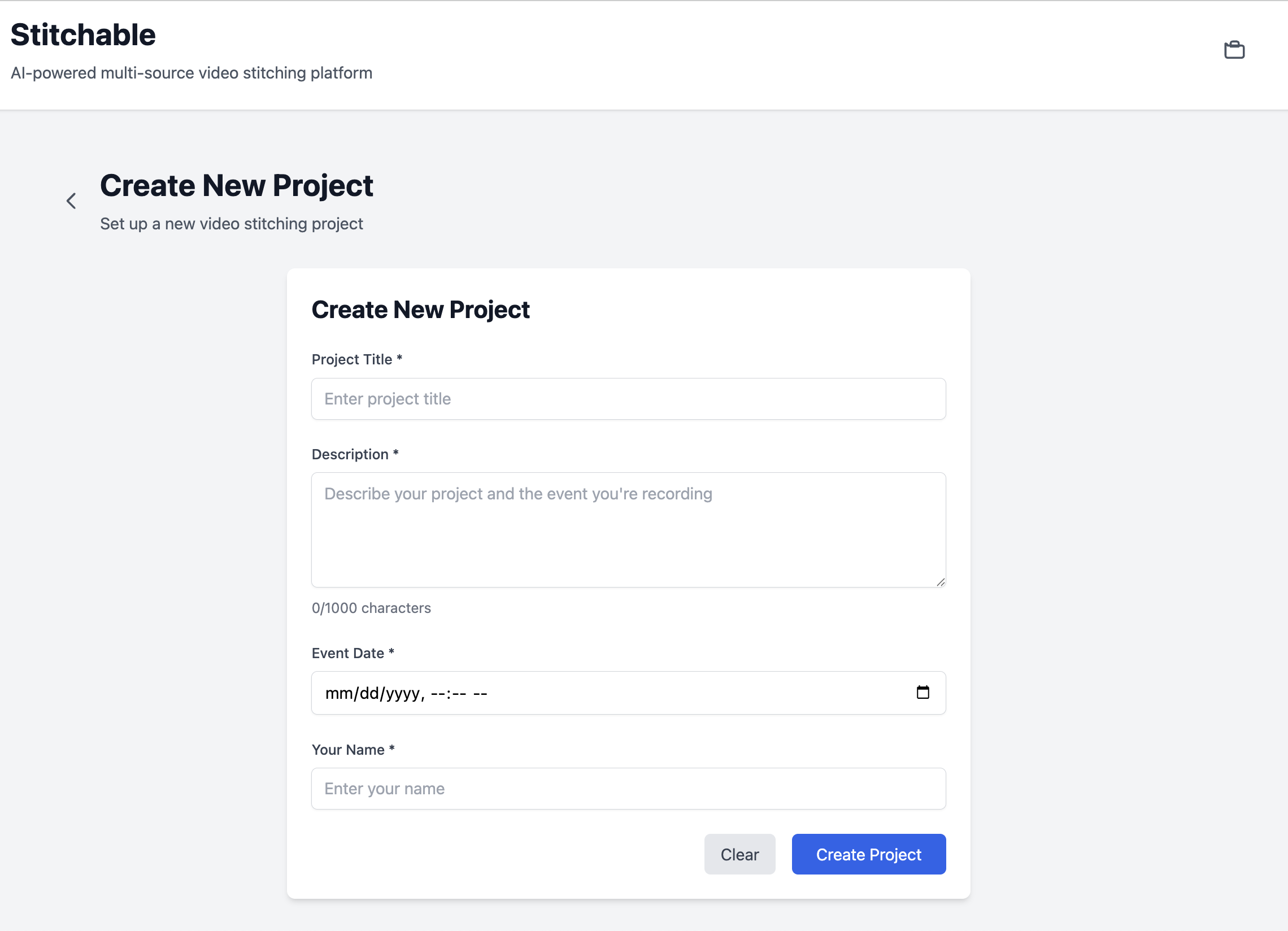Click the briefcase projects icon in header
The height and width of the screenshot is (931, 1288).
(x=1233, y=50)
